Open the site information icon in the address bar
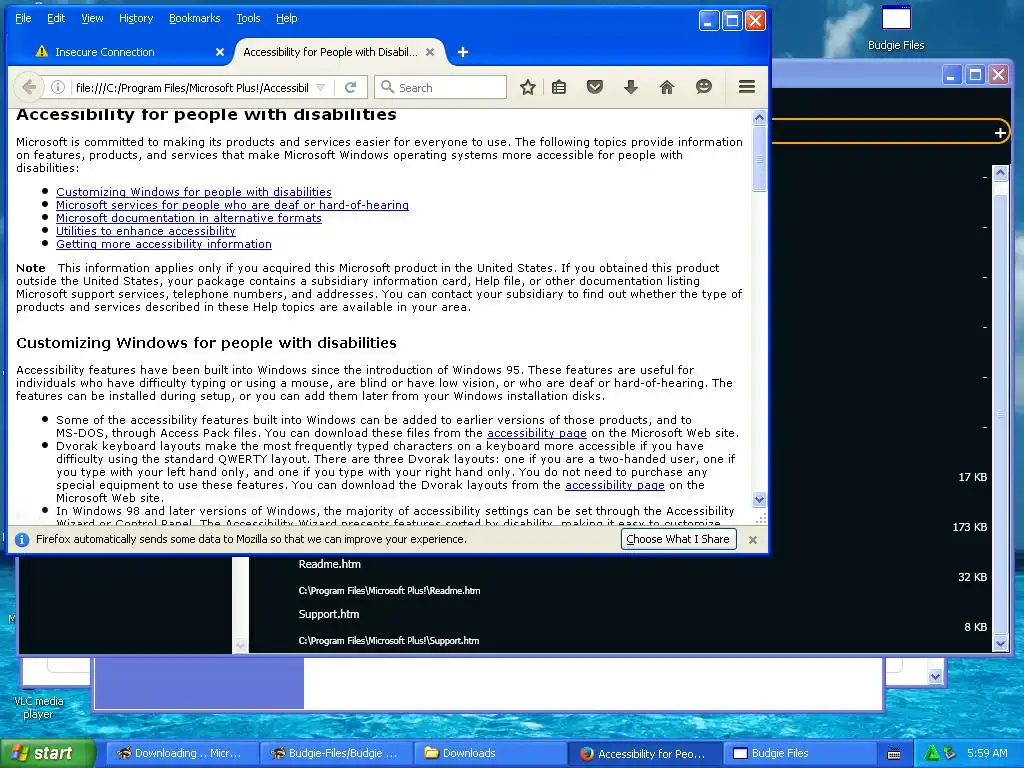1024x768 pixels. click(57, 88)
